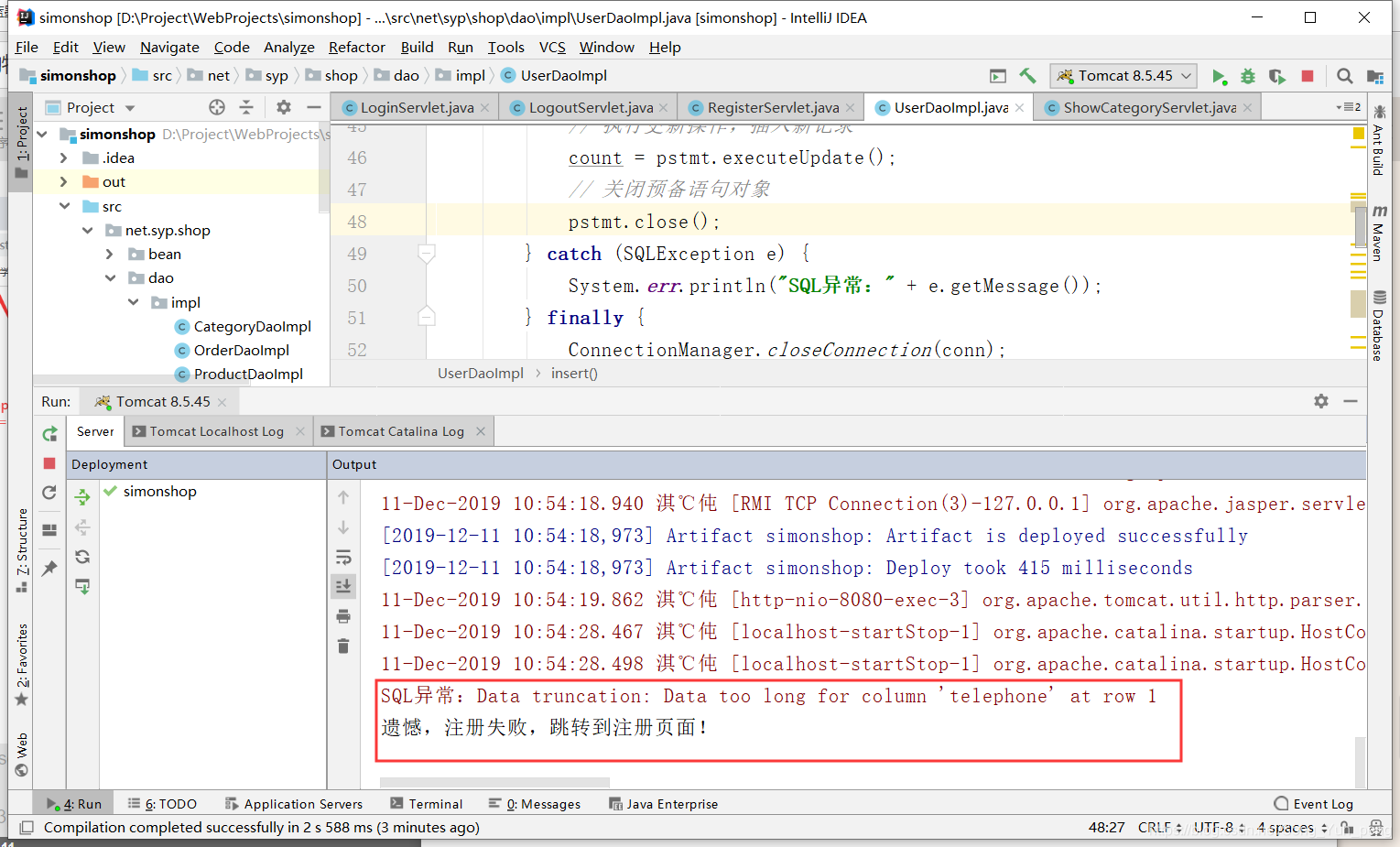Viewport: 1400px width, 847px height.
Task: Collapse the net.syp.shop package
Action: 87,230
